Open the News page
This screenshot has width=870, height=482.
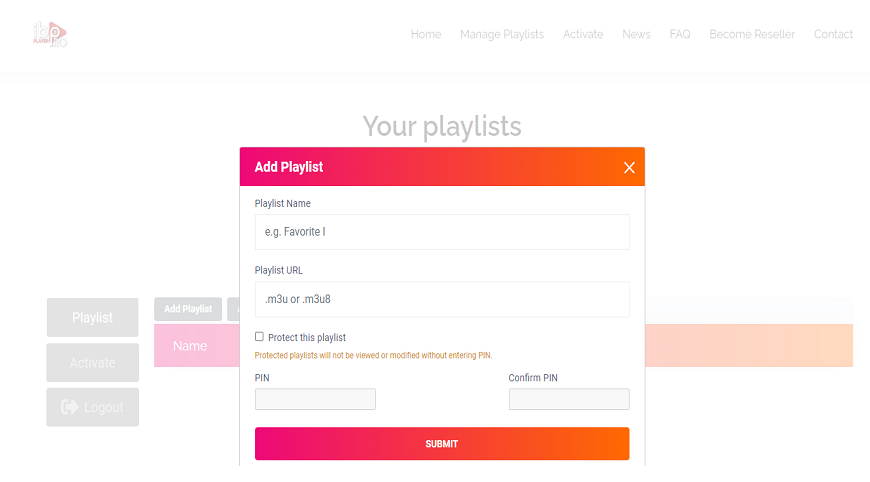(x=636, y=34)
